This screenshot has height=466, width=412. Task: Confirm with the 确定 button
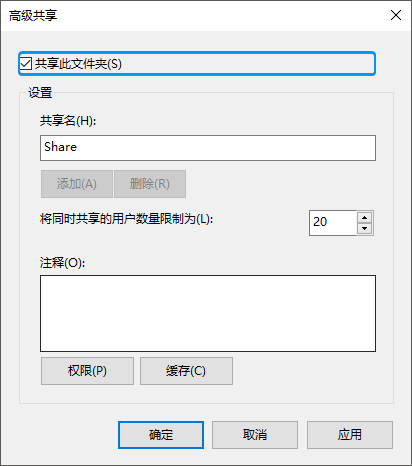pyautogui.click(x=161, y=435)
